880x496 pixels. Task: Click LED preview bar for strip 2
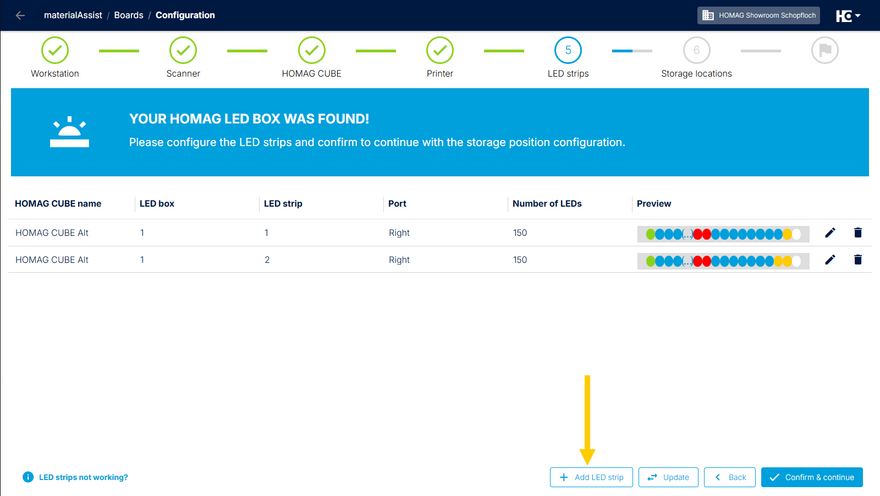[x=723, y=261]
